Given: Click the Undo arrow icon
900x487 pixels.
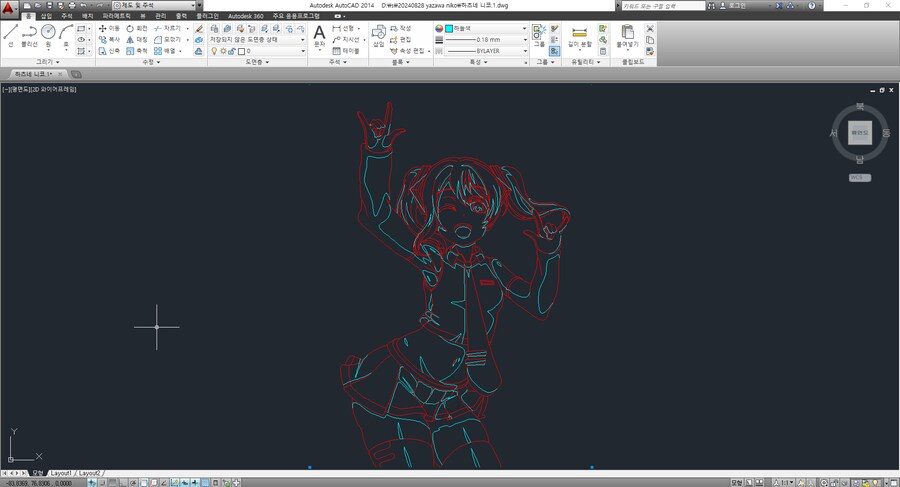Looking at the screenshot, I should pyautogui.click(x=83, y=5).
